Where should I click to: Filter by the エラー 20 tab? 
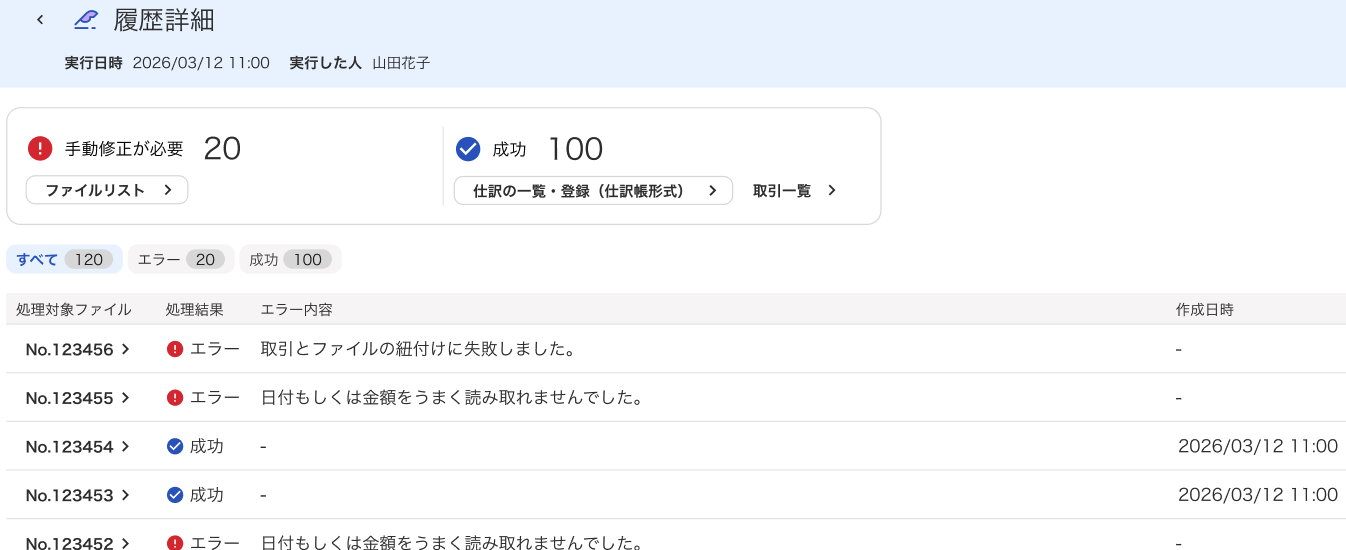click(181, 259)
